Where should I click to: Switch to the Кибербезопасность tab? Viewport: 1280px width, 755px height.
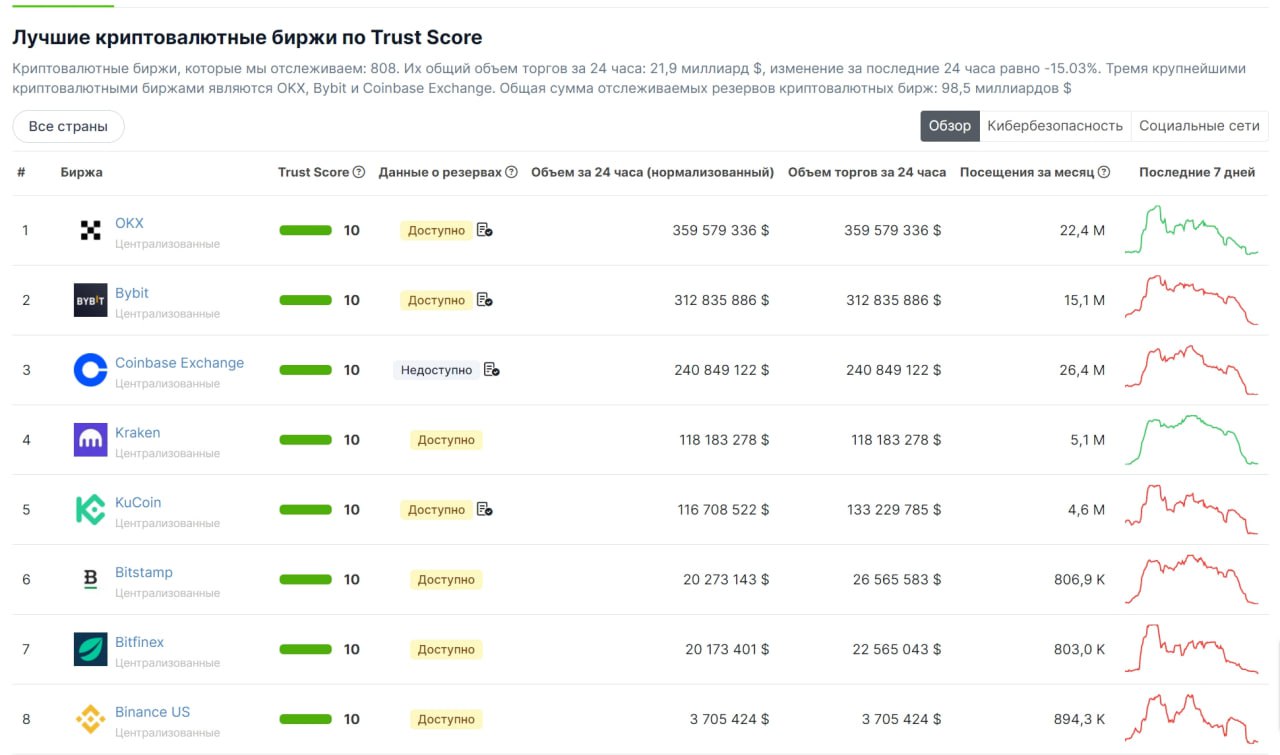[1055, 126]
